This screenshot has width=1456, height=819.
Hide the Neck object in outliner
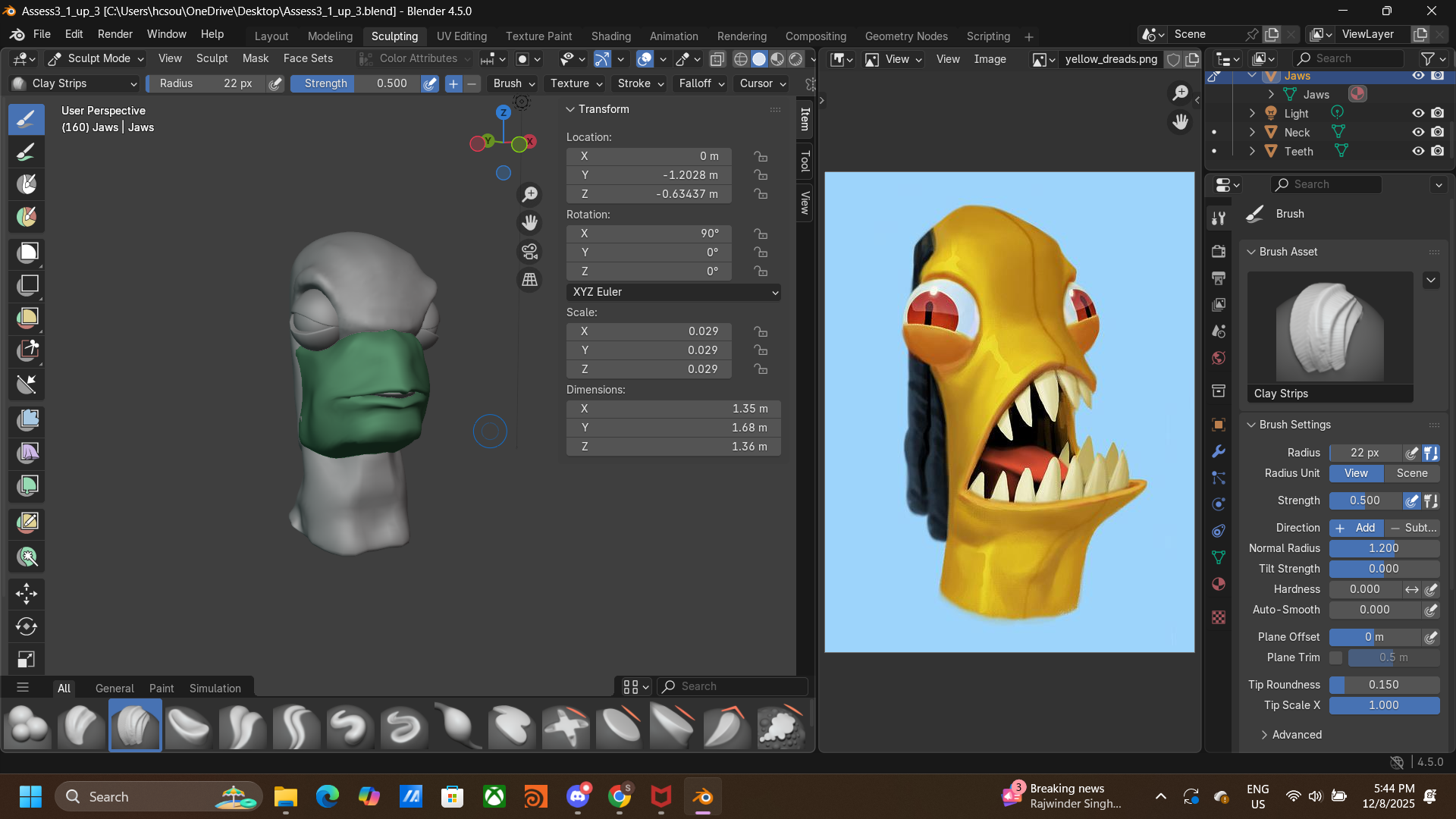coord(1418,132)
